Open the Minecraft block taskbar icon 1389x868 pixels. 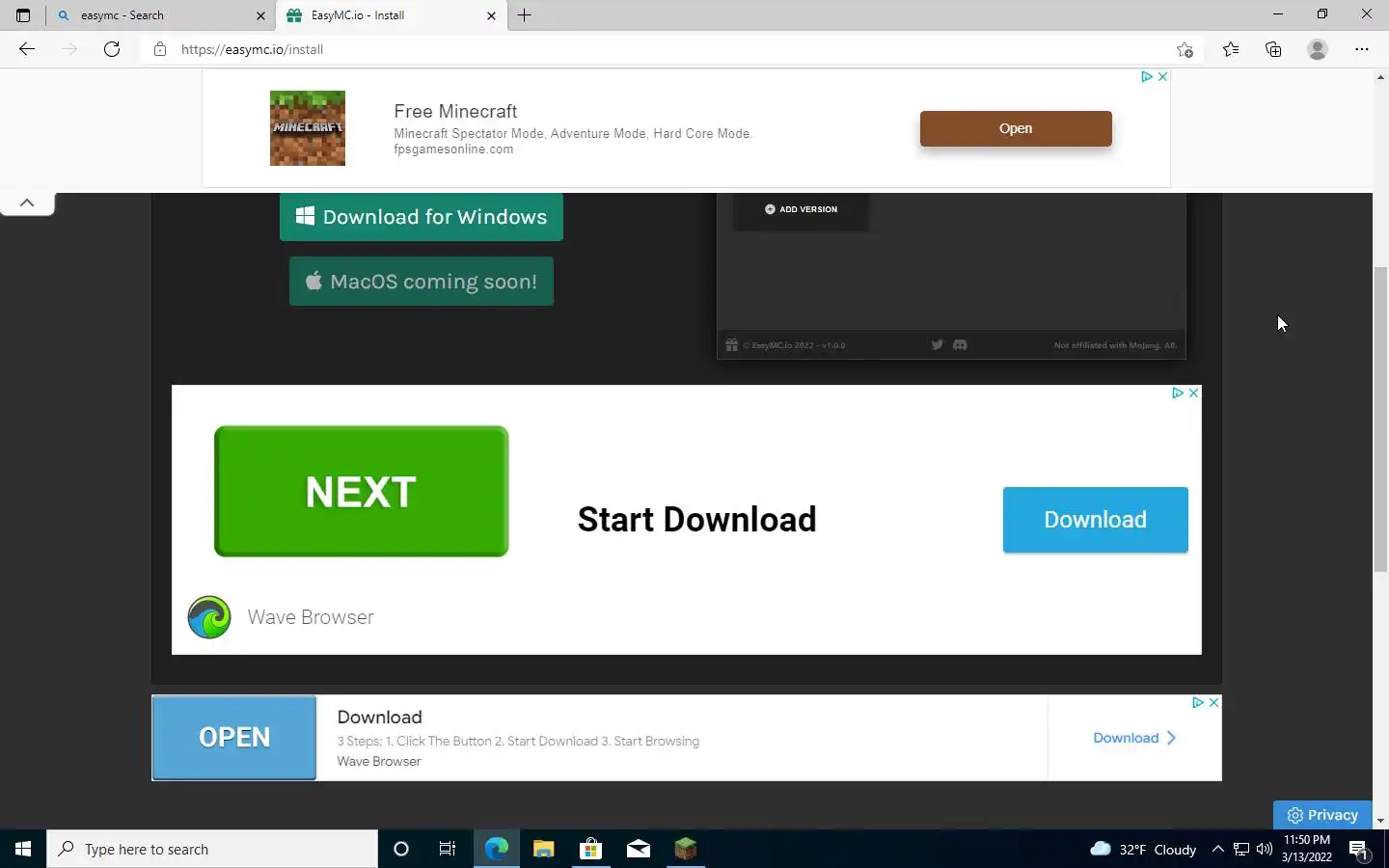[x=685, y=849]
